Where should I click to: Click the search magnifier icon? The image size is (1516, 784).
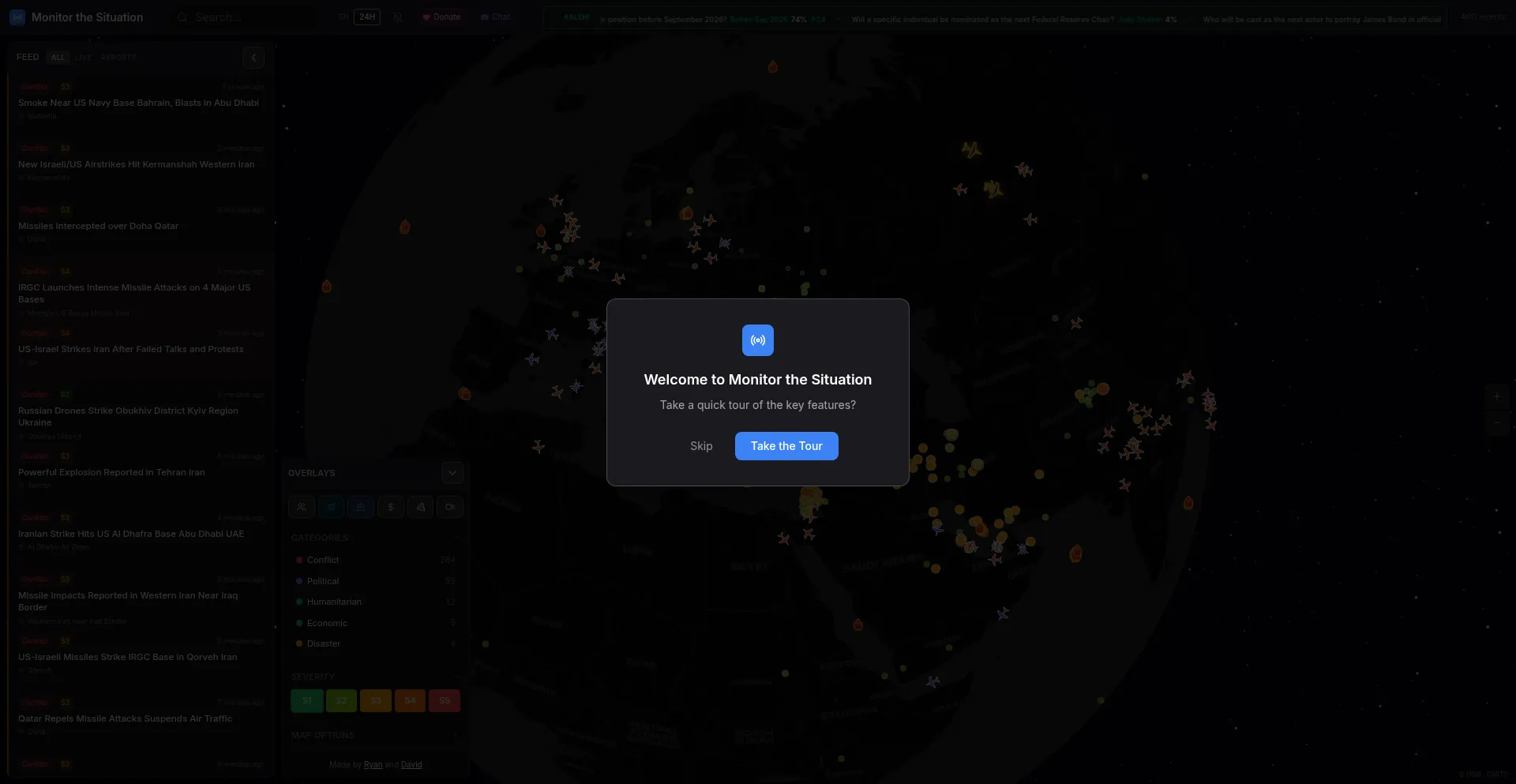[x=182, y=17]
